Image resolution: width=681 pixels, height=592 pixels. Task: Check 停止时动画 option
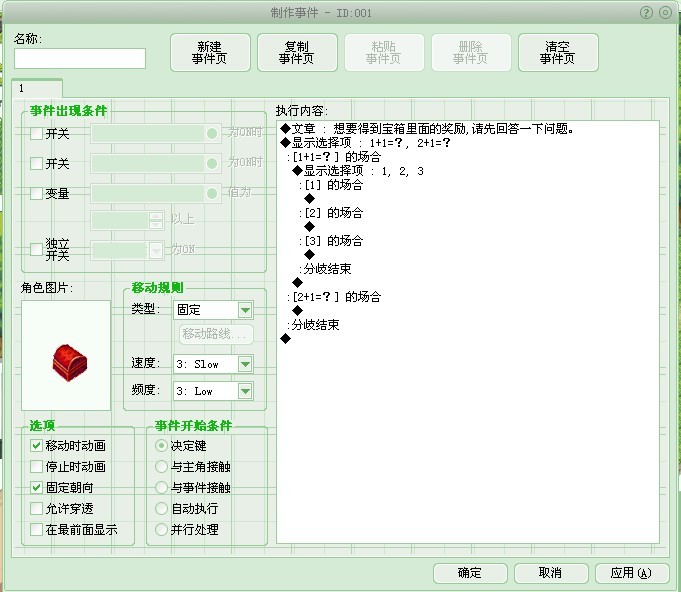tap(36, 466)
